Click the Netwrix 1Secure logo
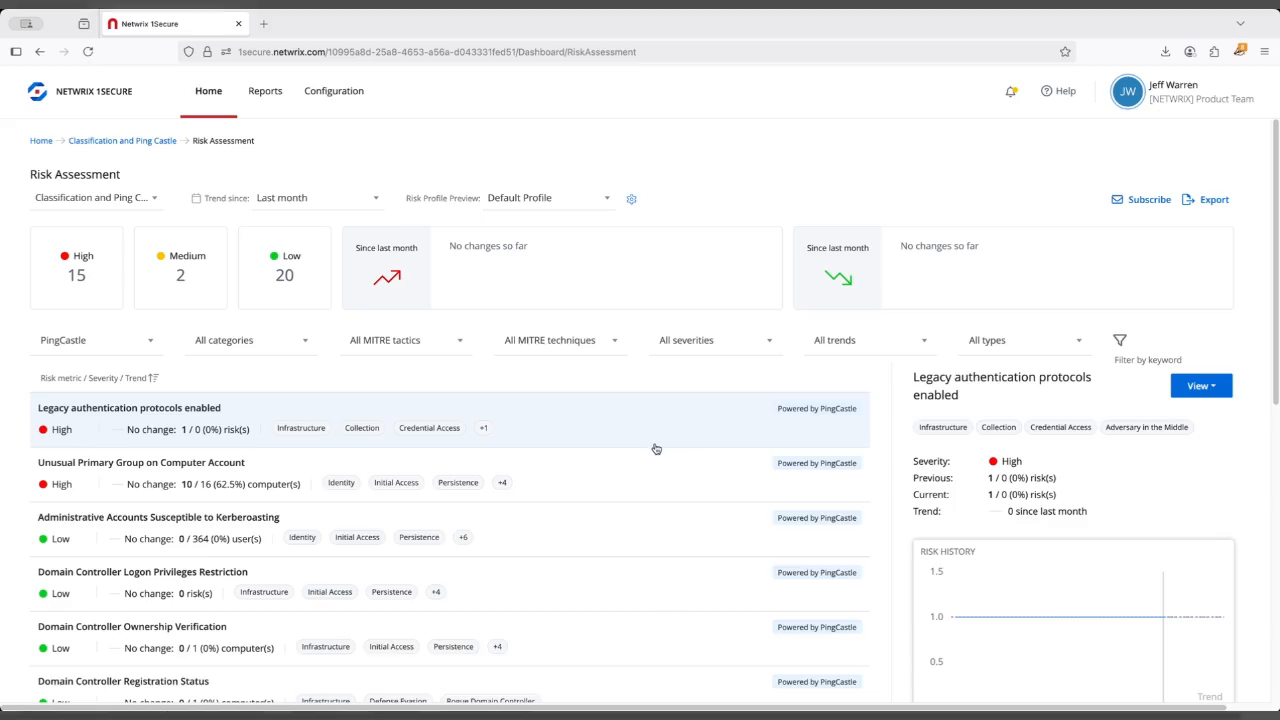The width and height of the screenshot is (1280, 720). [x=80, y=91]
